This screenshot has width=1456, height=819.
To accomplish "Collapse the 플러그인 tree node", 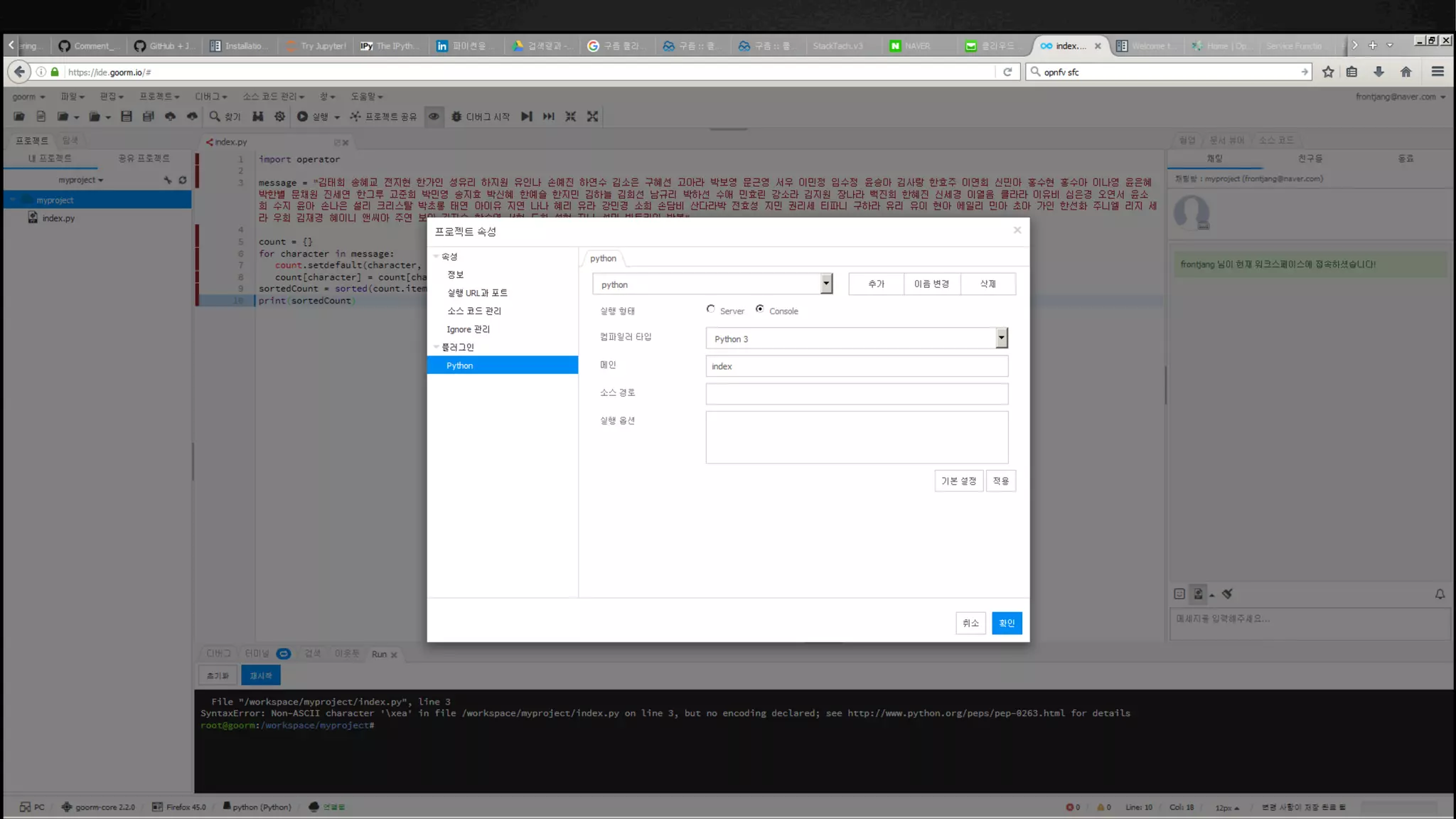I will [437, 347].
